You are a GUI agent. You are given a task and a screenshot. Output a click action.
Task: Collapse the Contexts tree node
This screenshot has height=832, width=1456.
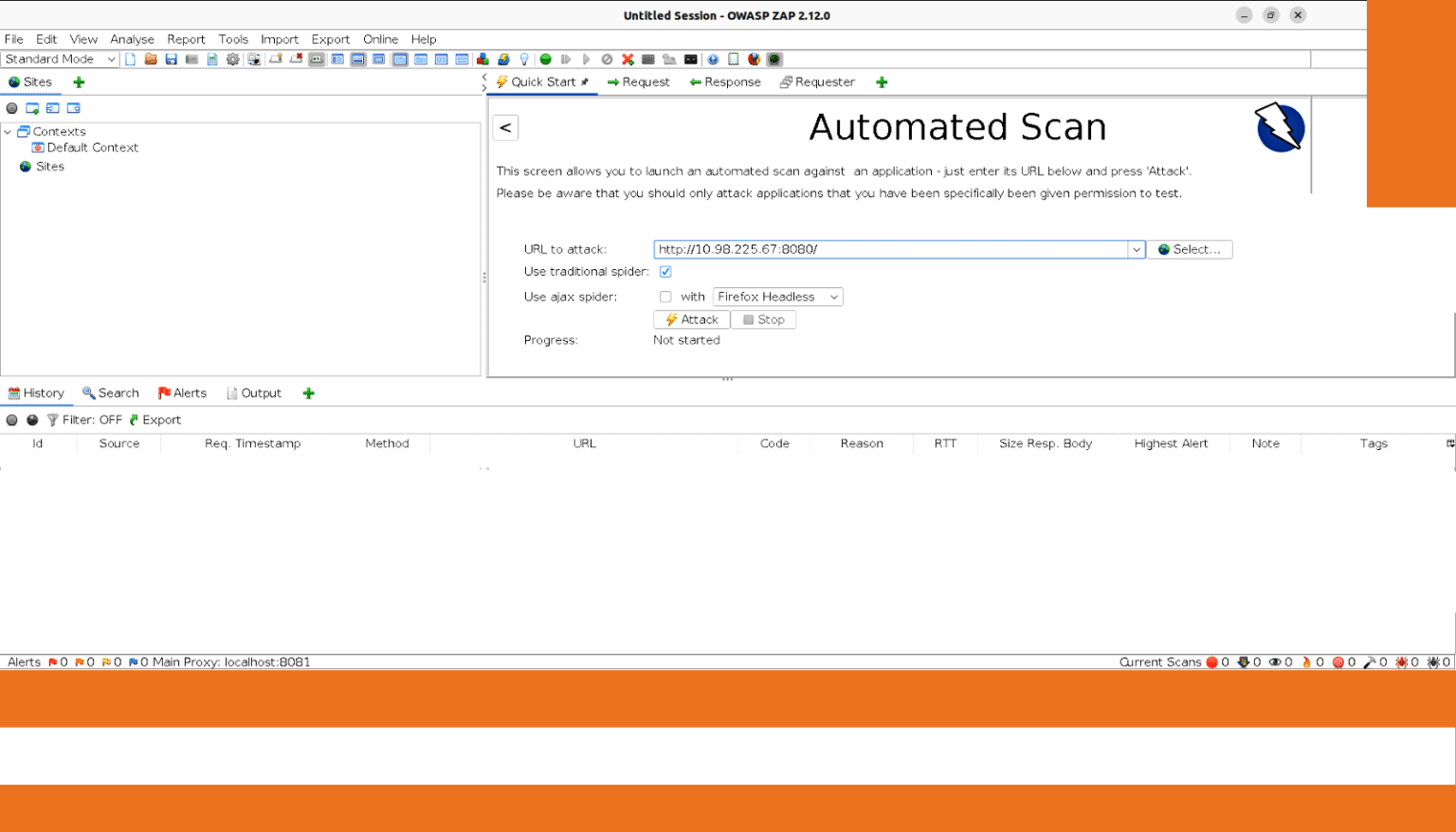click(x=9, y=132)
